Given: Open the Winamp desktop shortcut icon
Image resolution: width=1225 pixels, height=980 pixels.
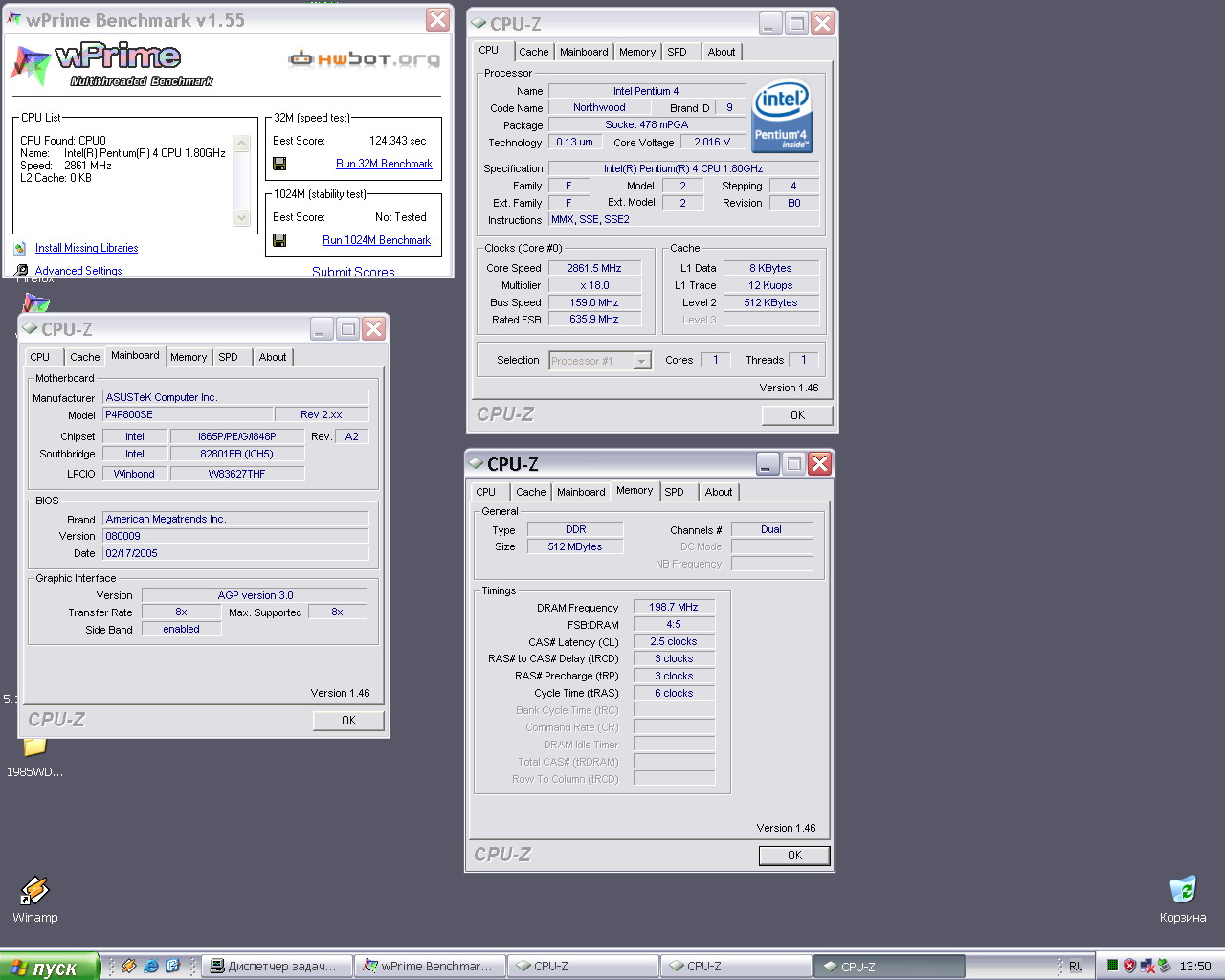Looking at the screenshot, I should (x=34, y=890).
